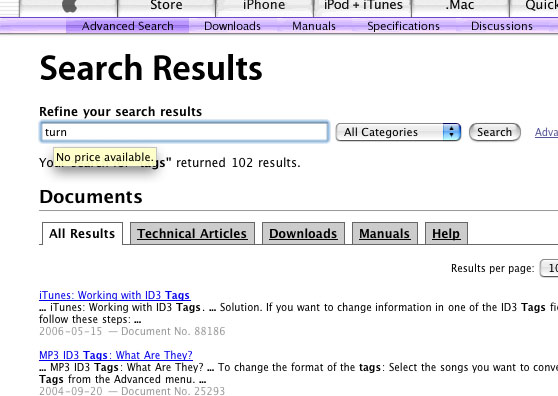
Task: Switch to the Help tab
Action: tap(446, 233)
